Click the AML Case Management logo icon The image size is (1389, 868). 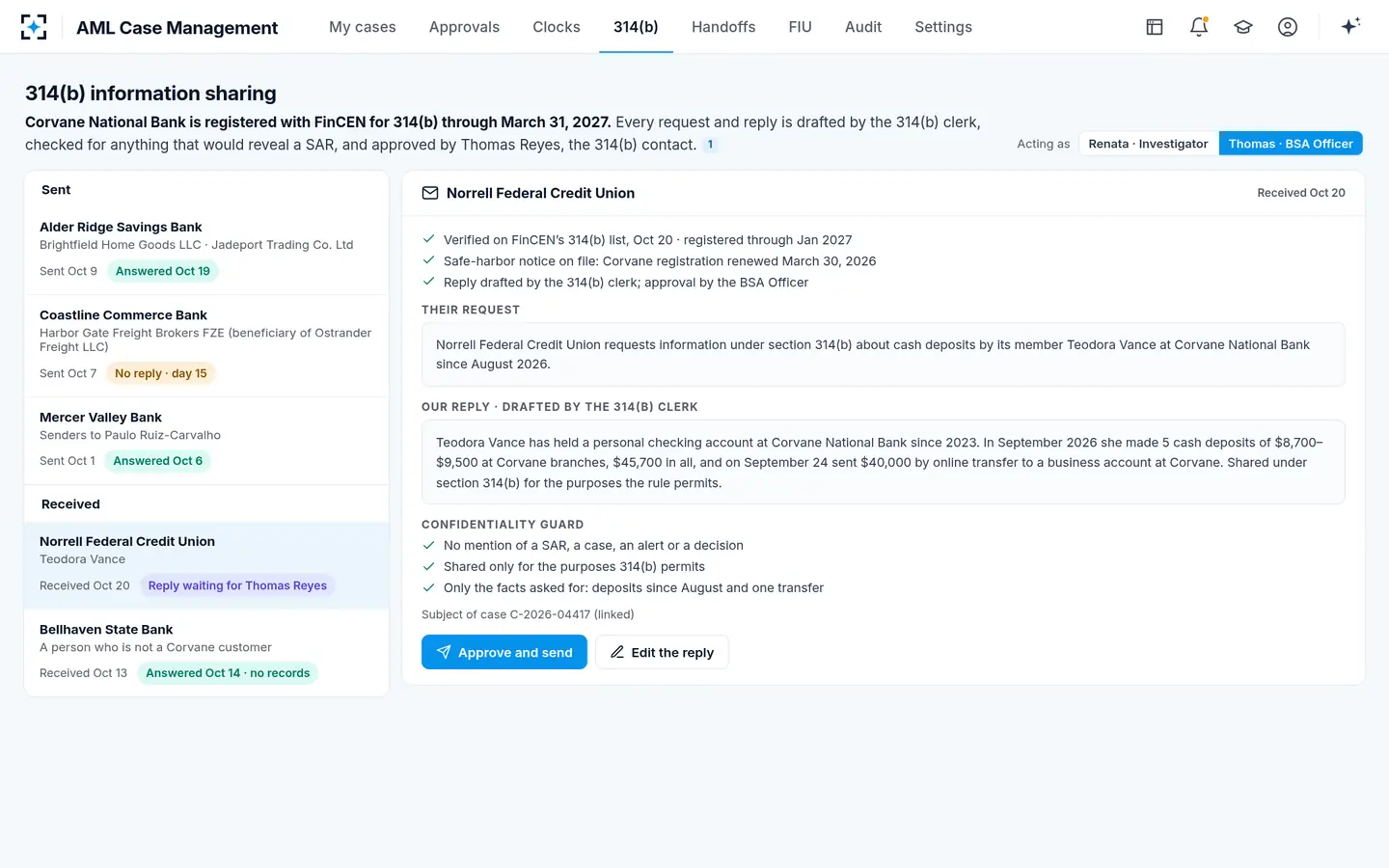point(34,27)
